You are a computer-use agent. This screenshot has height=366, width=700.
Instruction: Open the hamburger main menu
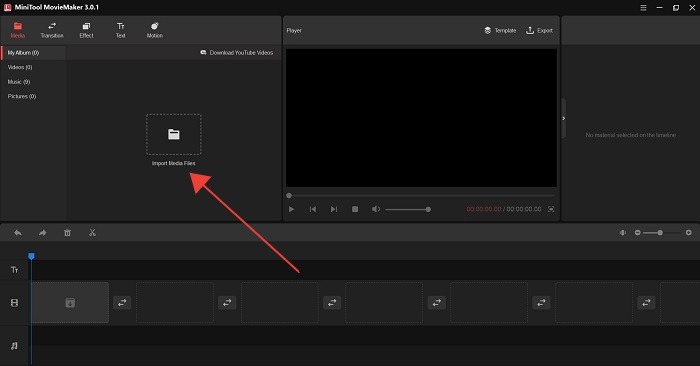point(643,8)
